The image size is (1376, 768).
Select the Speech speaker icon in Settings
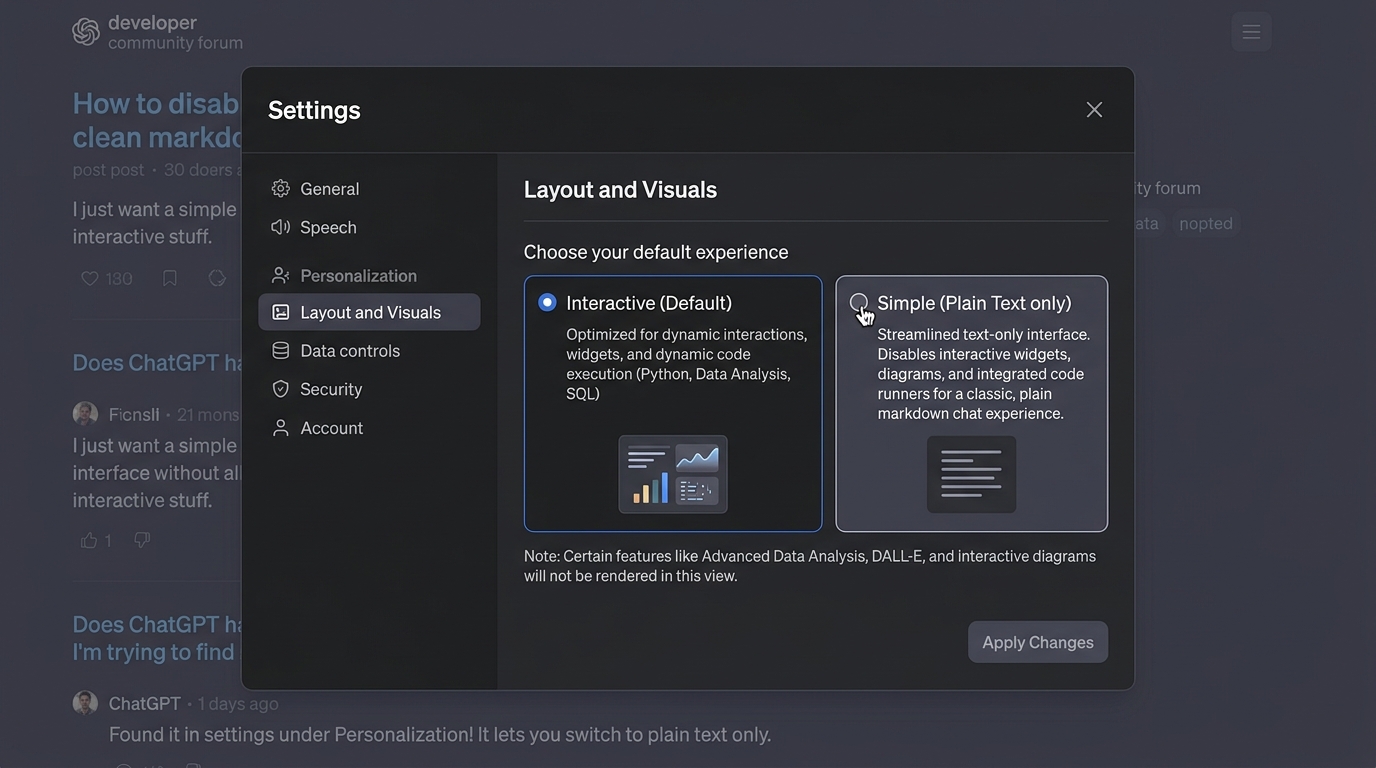click(x=281, y=227)
